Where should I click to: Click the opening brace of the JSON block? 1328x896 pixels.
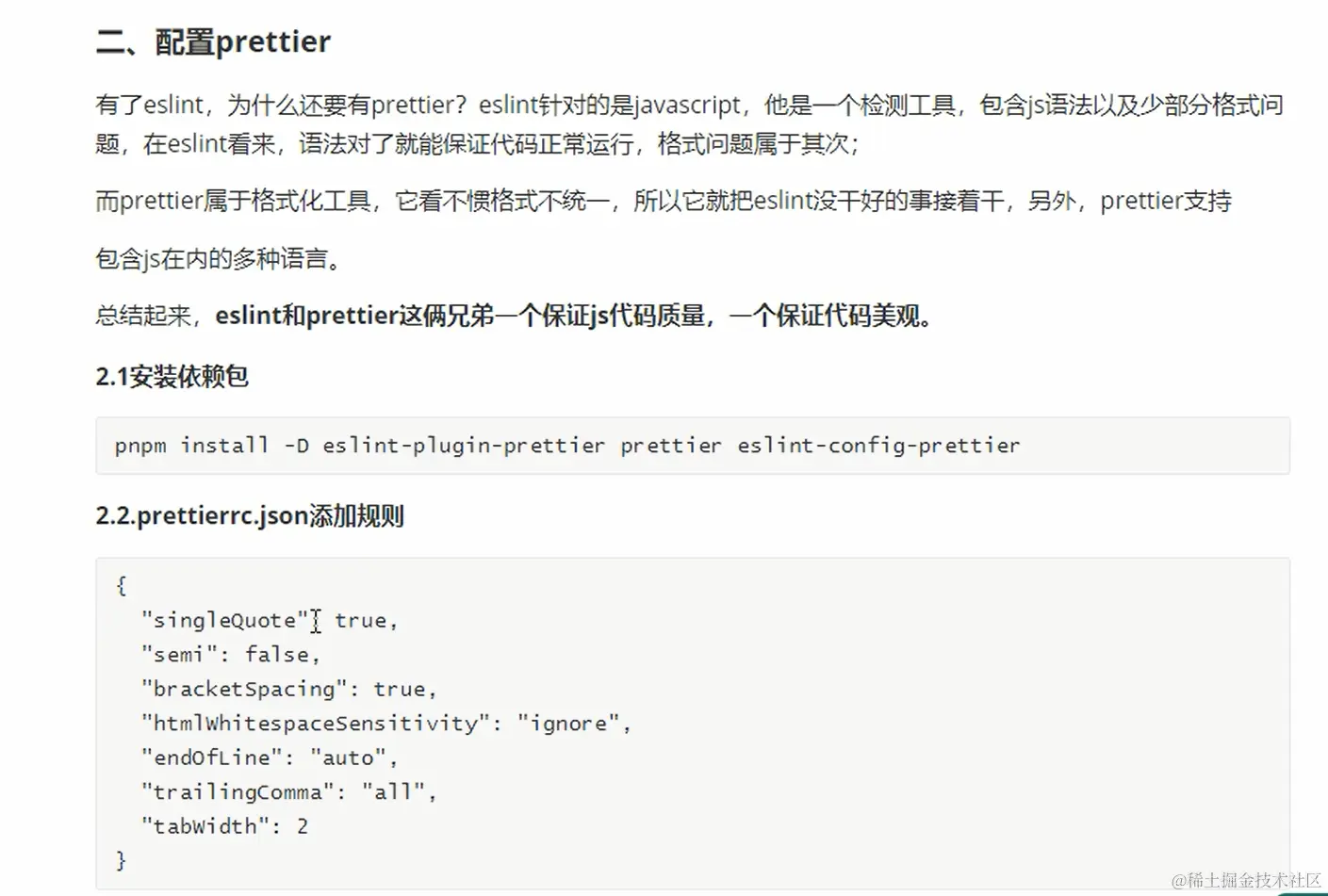point(121,585)
